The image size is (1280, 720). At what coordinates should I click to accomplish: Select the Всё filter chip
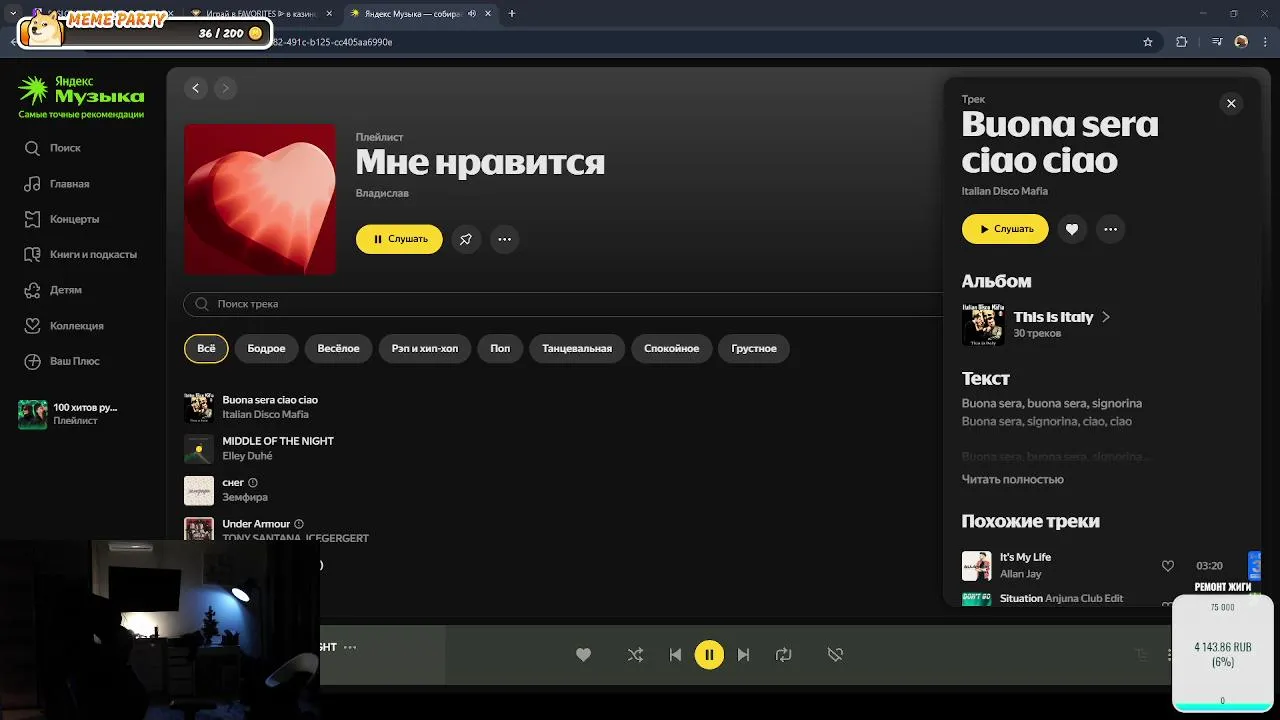[x=206, y=349]
